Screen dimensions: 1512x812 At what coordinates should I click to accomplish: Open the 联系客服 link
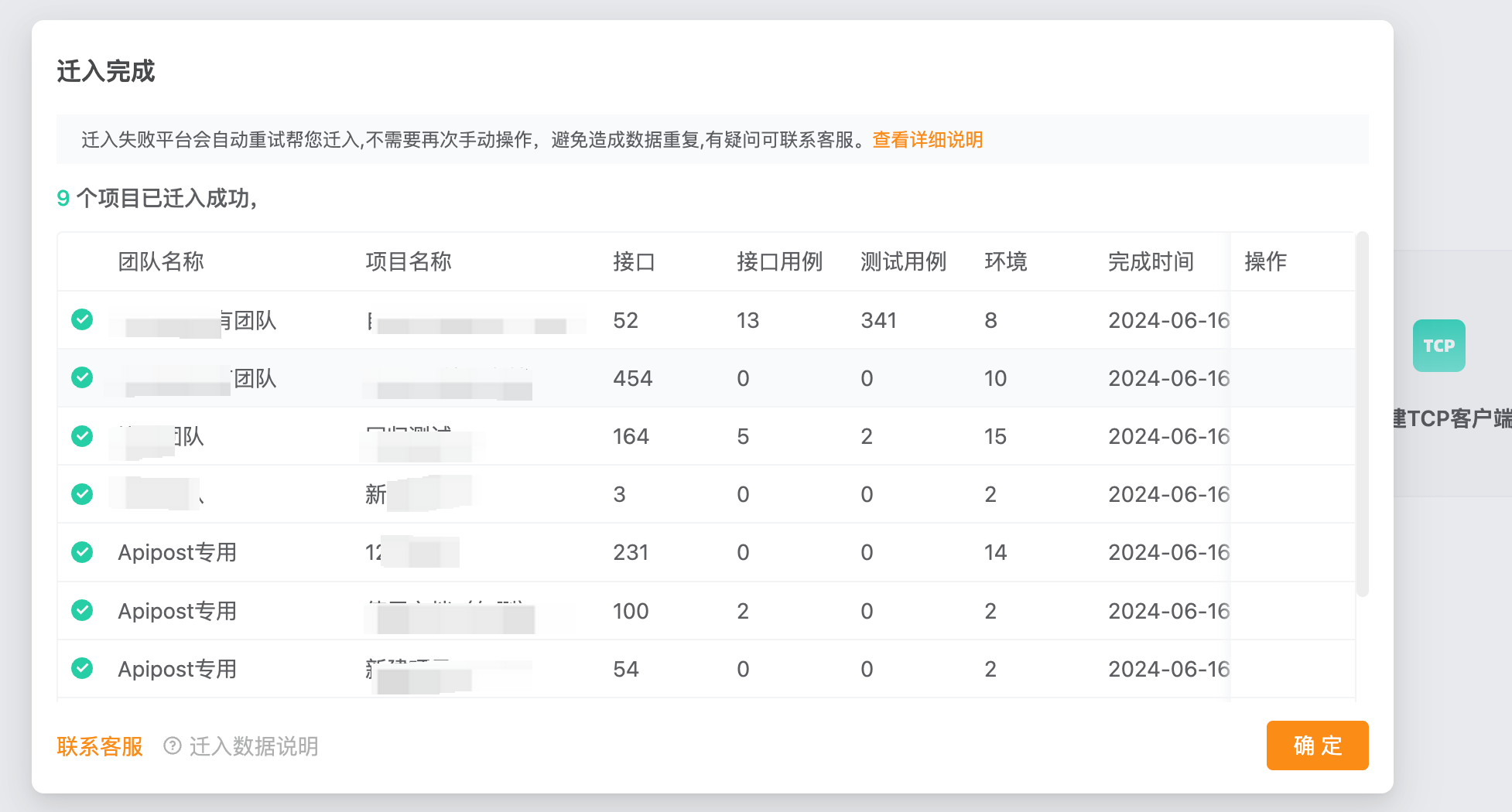coord(100,746)
